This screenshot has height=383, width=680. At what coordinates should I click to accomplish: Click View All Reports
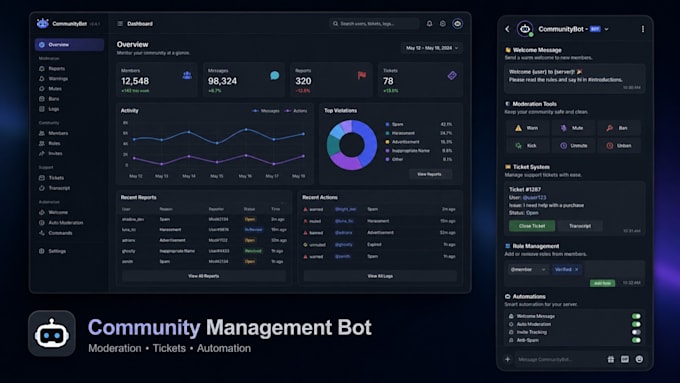pos(203,276)
